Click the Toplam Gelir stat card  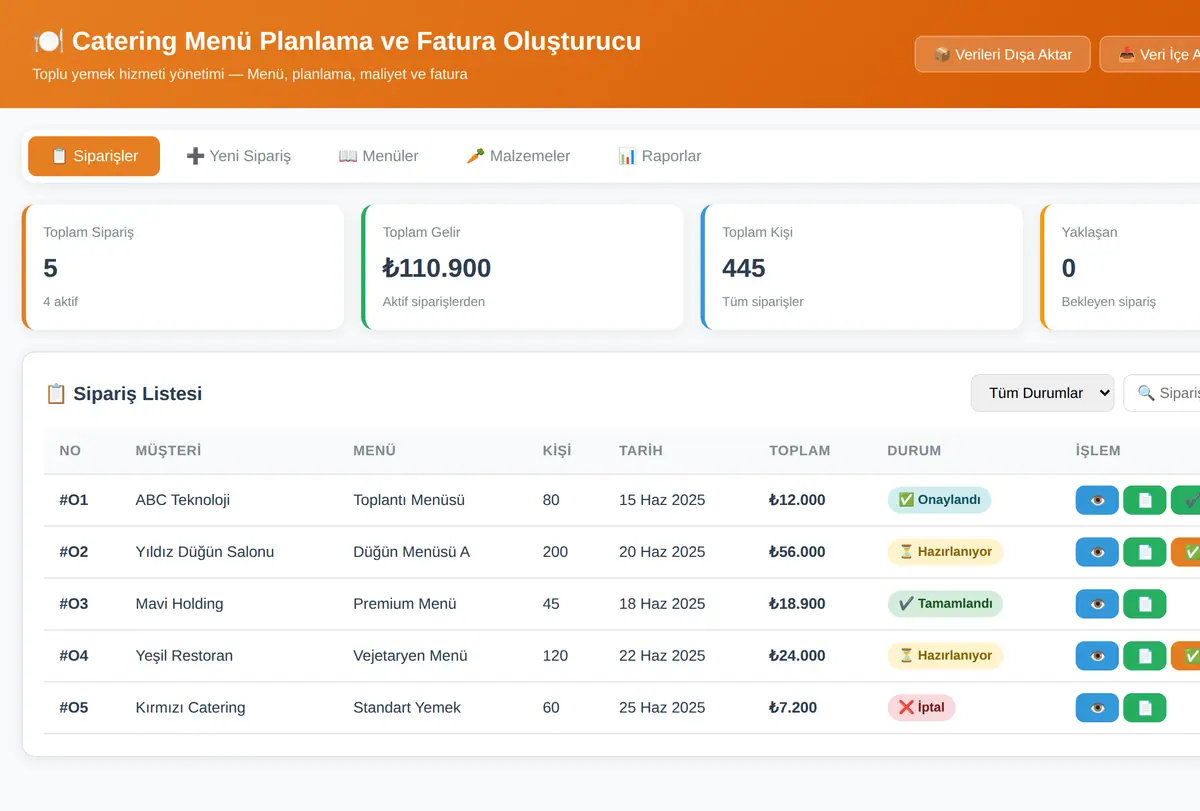click(523, 267)
